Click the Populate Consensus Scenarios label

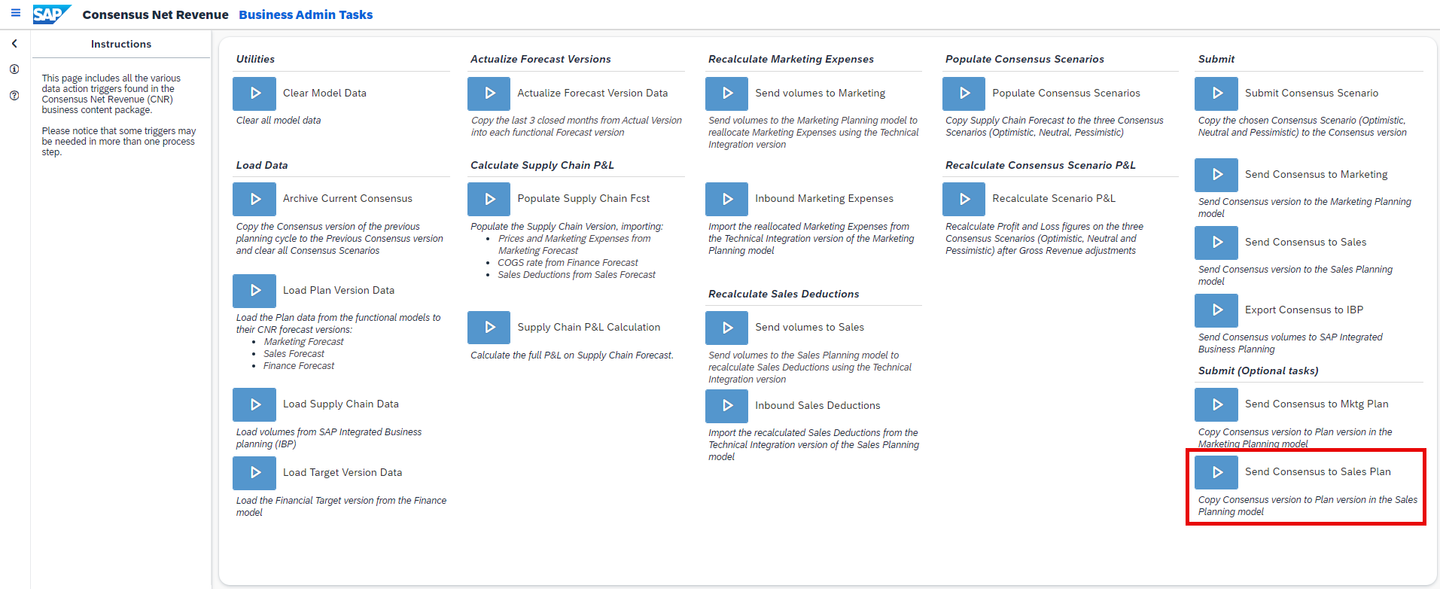pos(1066,93)
